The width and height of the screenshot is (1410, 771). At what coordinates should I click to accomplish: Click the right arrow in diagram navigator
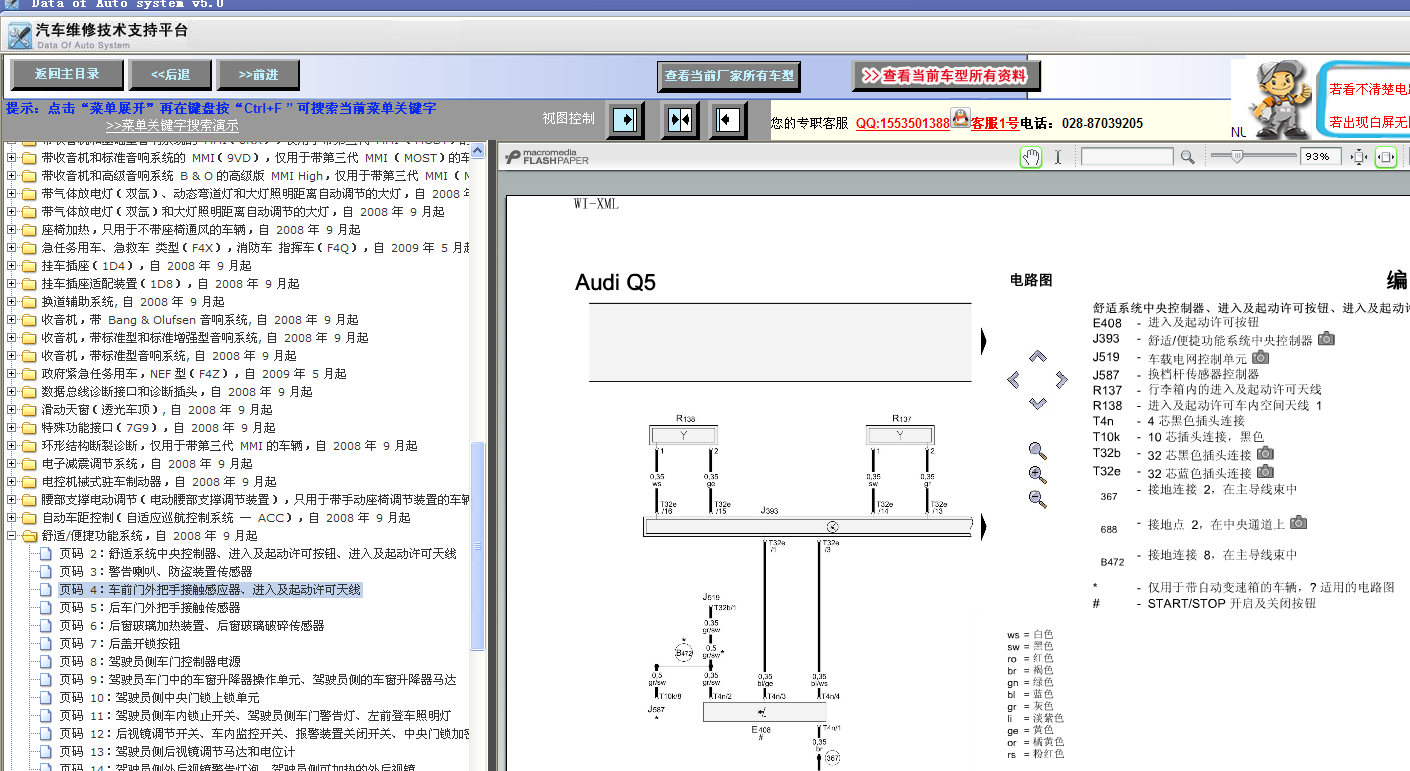click(x=1061, y=380)
